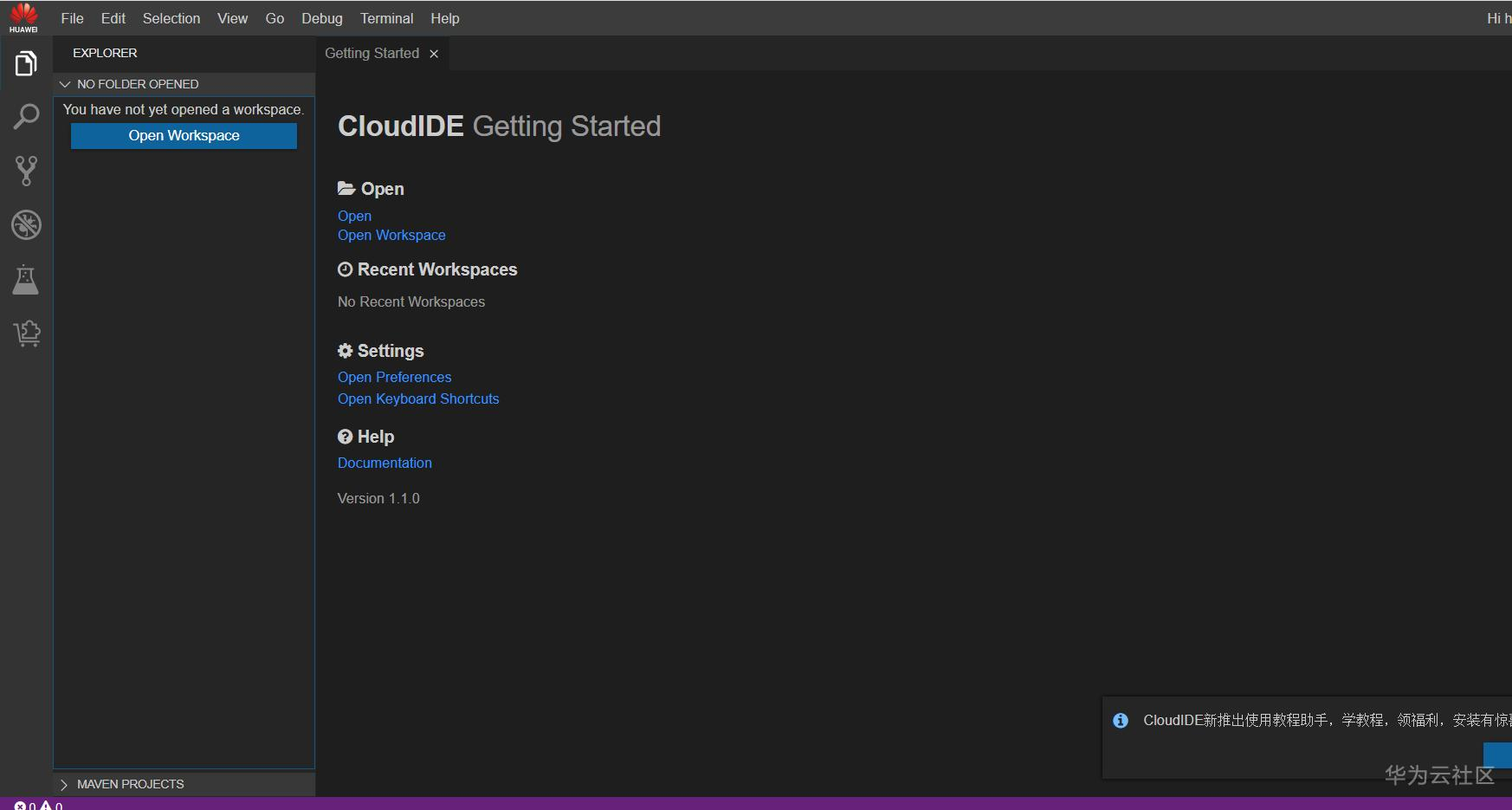The width and height of the screenshot is (1512, 810).
Task: Click the error count icon in status bar
Action: coord(20,805)
